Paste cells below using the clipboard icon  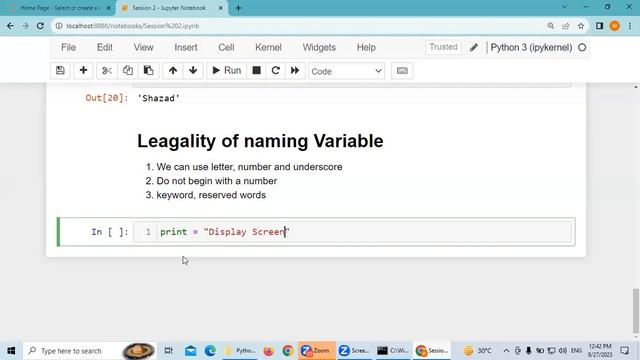[148, 71]
